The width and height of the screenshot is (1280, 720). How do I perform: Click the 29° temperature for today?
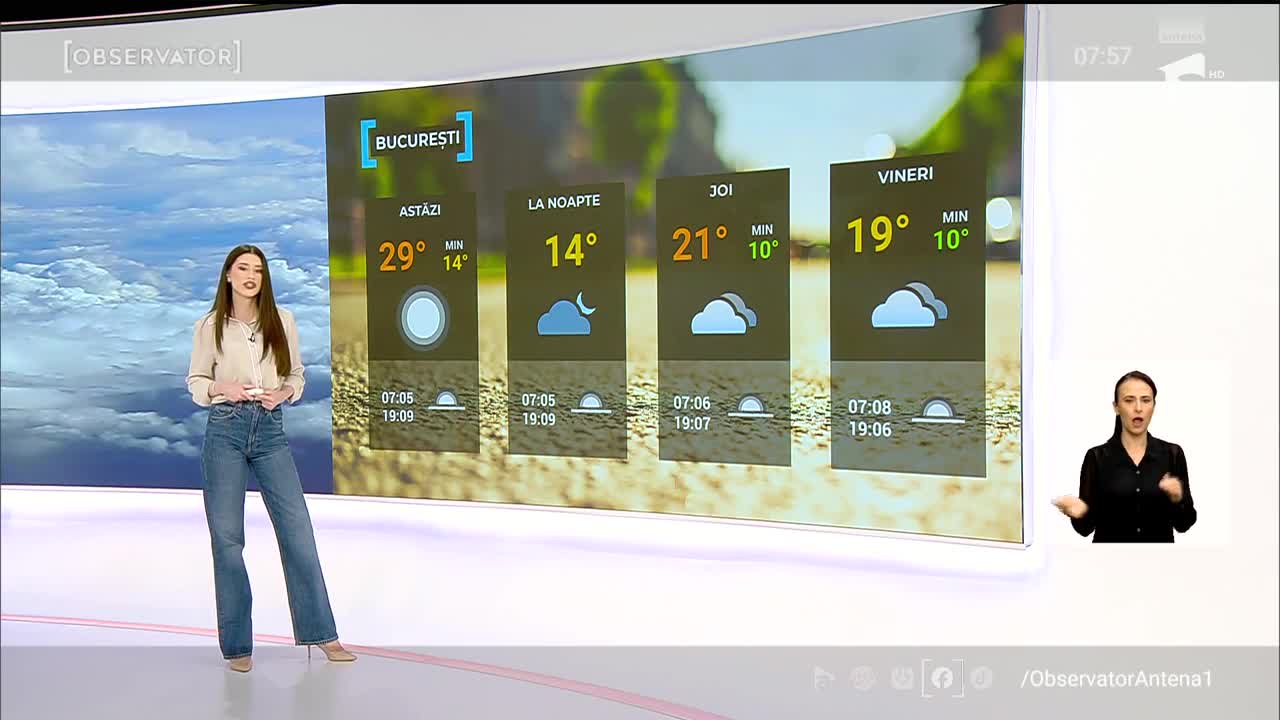coord(402,256)
